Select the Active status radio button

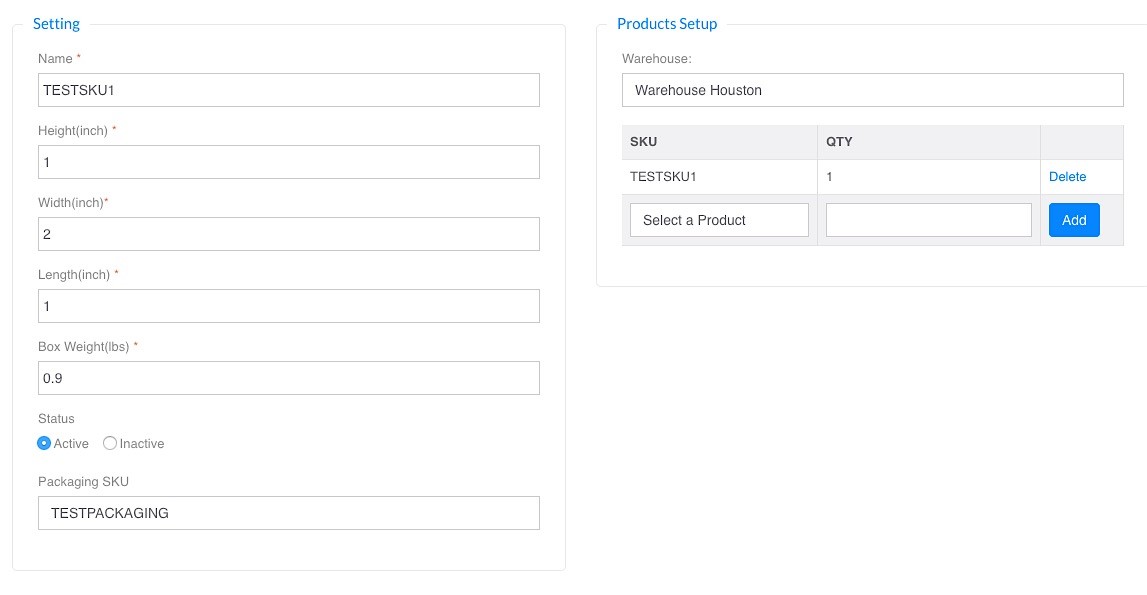[x=44, y=444]
